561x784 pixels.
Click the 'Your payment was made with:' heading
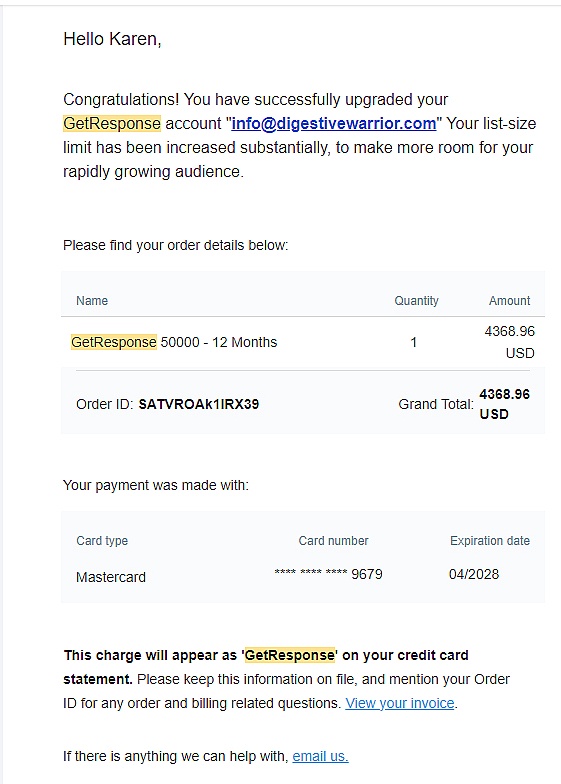tap(156, 485)
